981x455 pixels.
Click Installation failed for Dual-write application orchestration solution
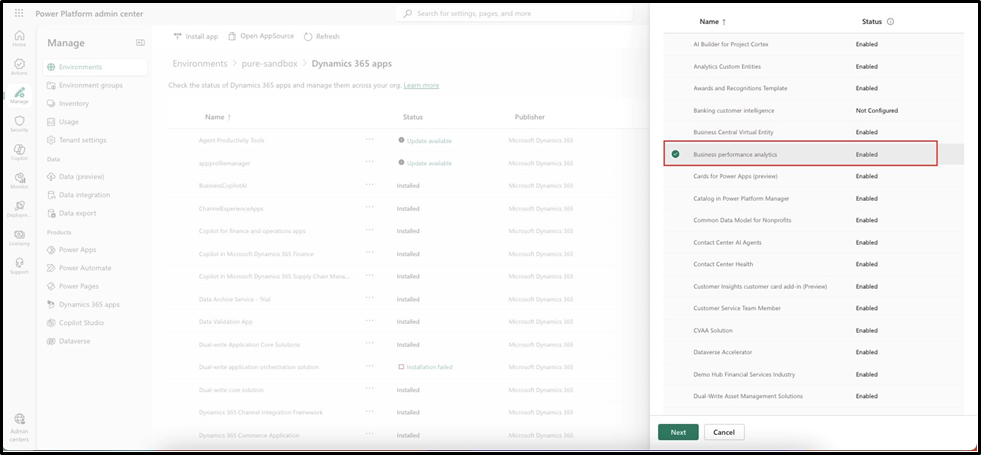tap(429, 367)
